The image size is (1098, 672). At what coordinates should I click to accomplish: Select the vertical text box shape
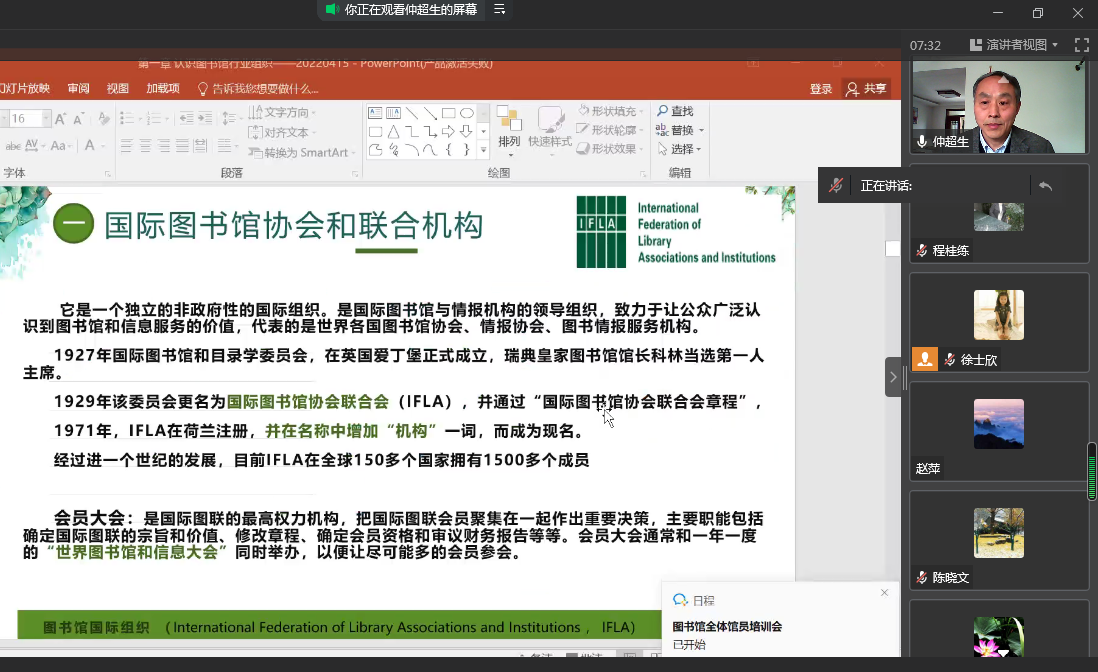coord(394,113)
